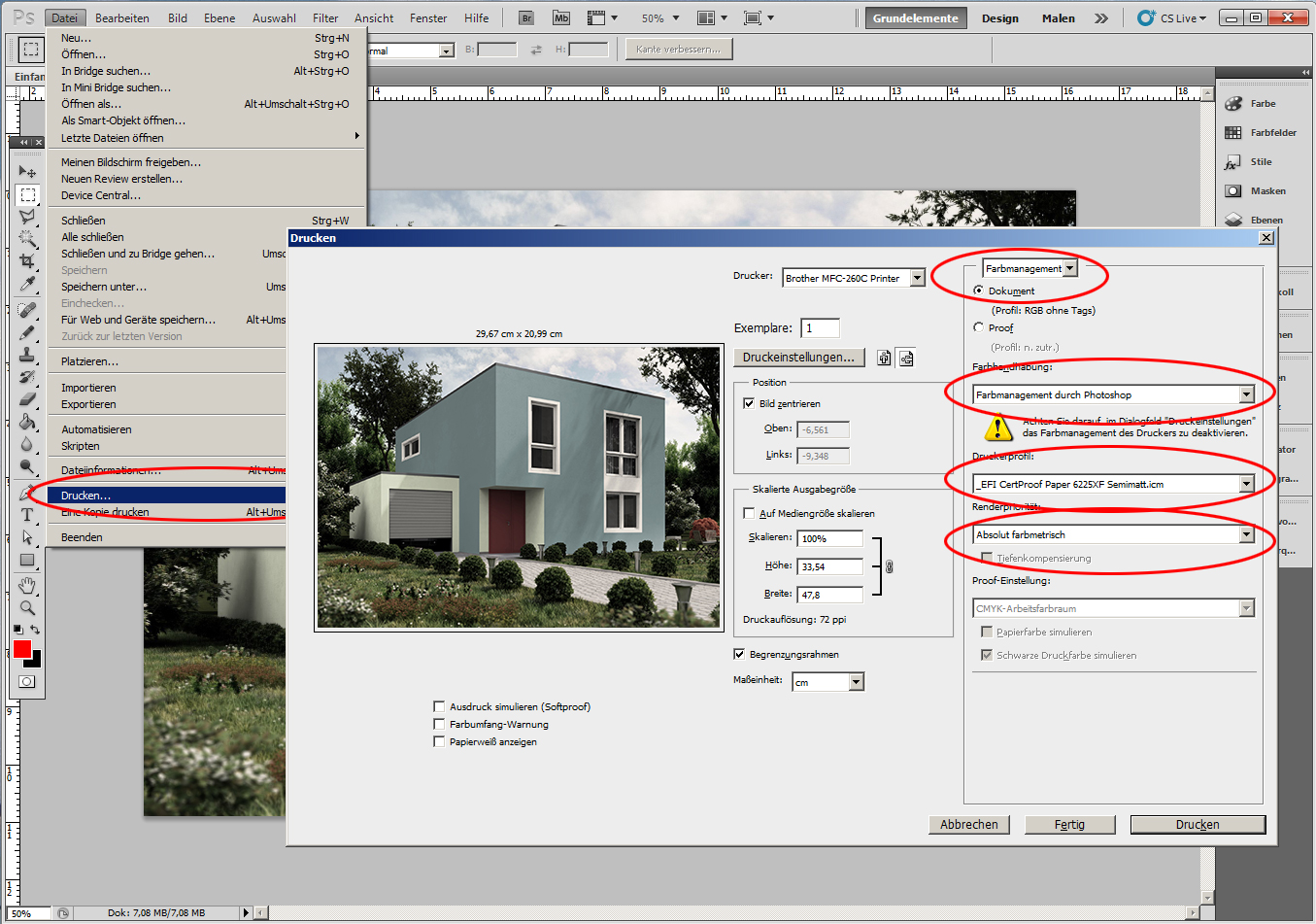Image resolution: width=1316 pixels, height=924 pixels.
Task: Click the Drucken button in dialog
Action: tap(1198, 824)
